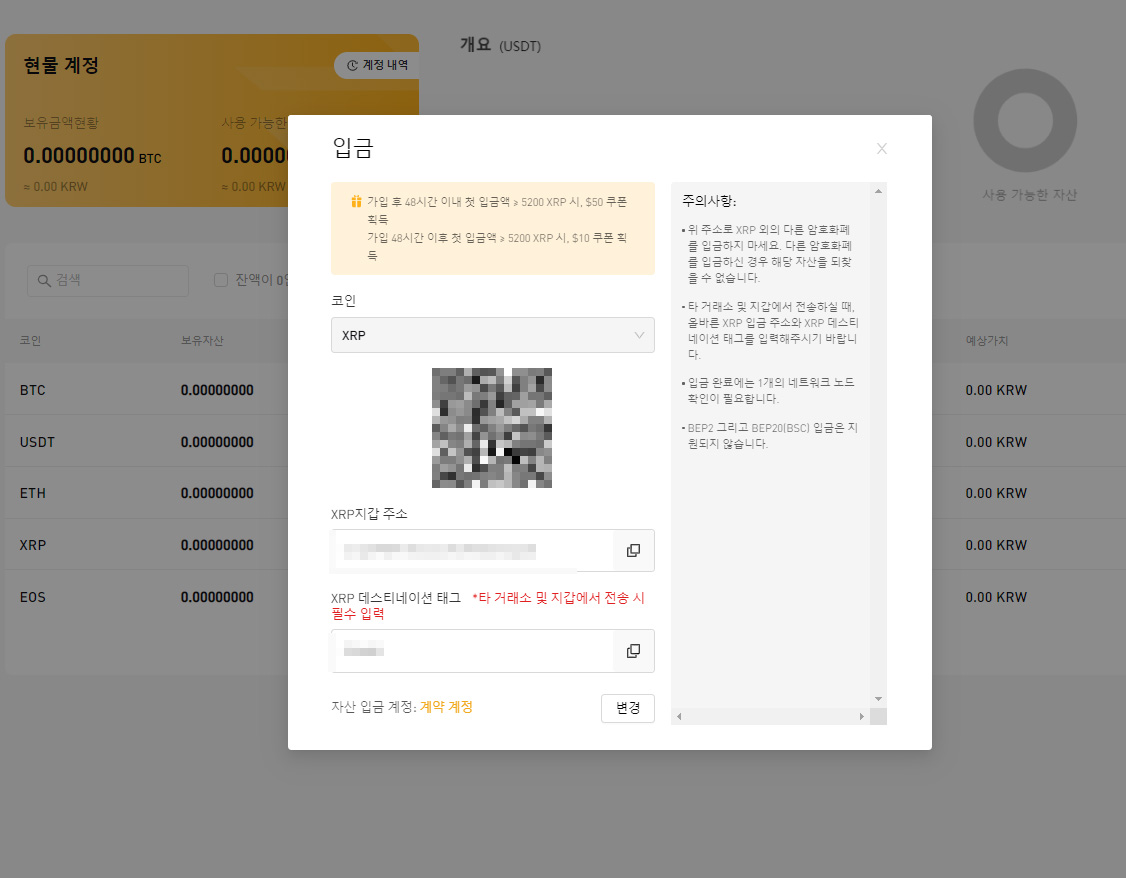Toggle the zero-balance checkbox
Image resolution: width=1126 pixels, height=878 pixels.
click(x=221, y=280)
